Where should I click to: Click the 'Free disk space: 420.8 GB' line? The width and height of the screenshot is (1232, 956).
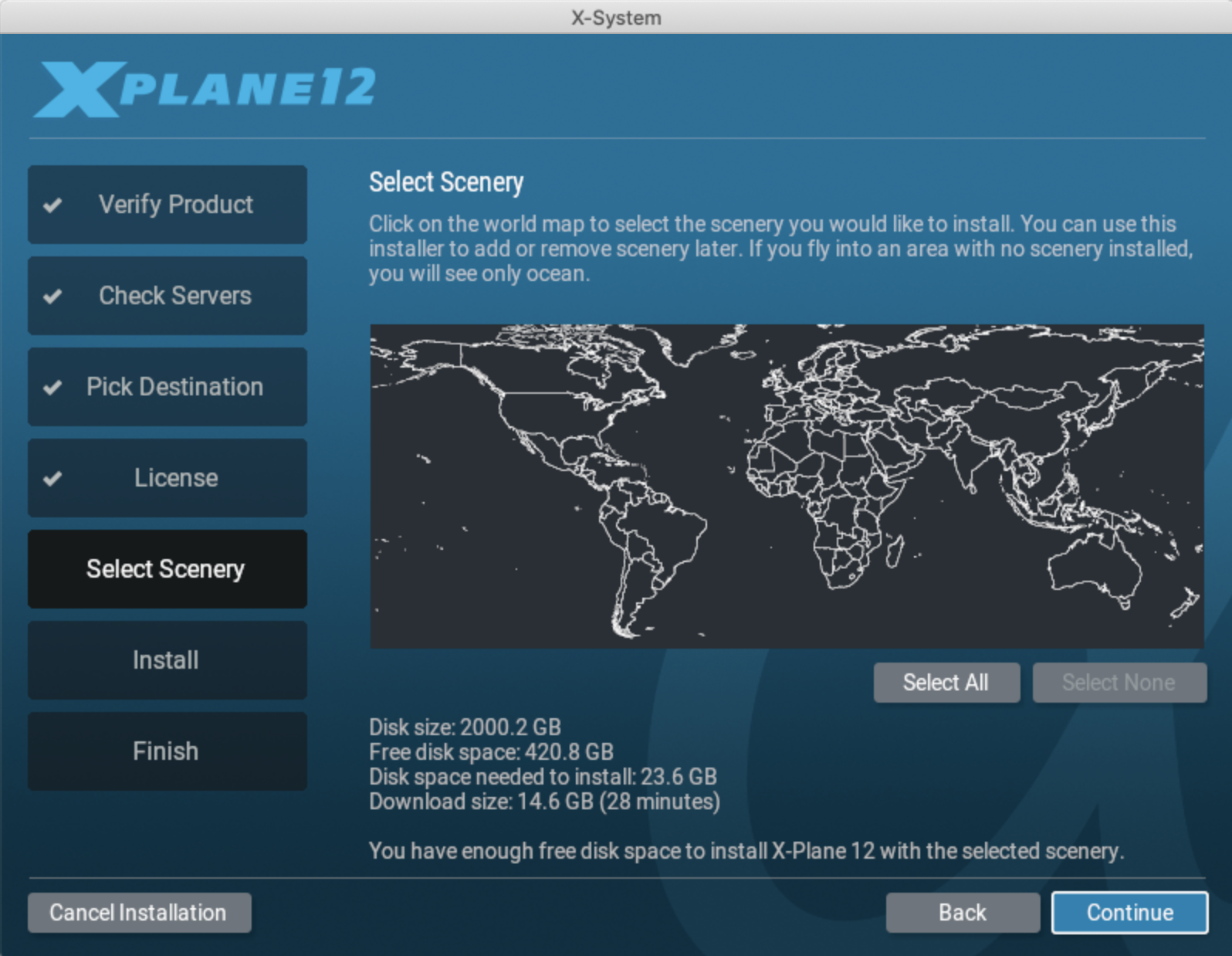point(491,752)
